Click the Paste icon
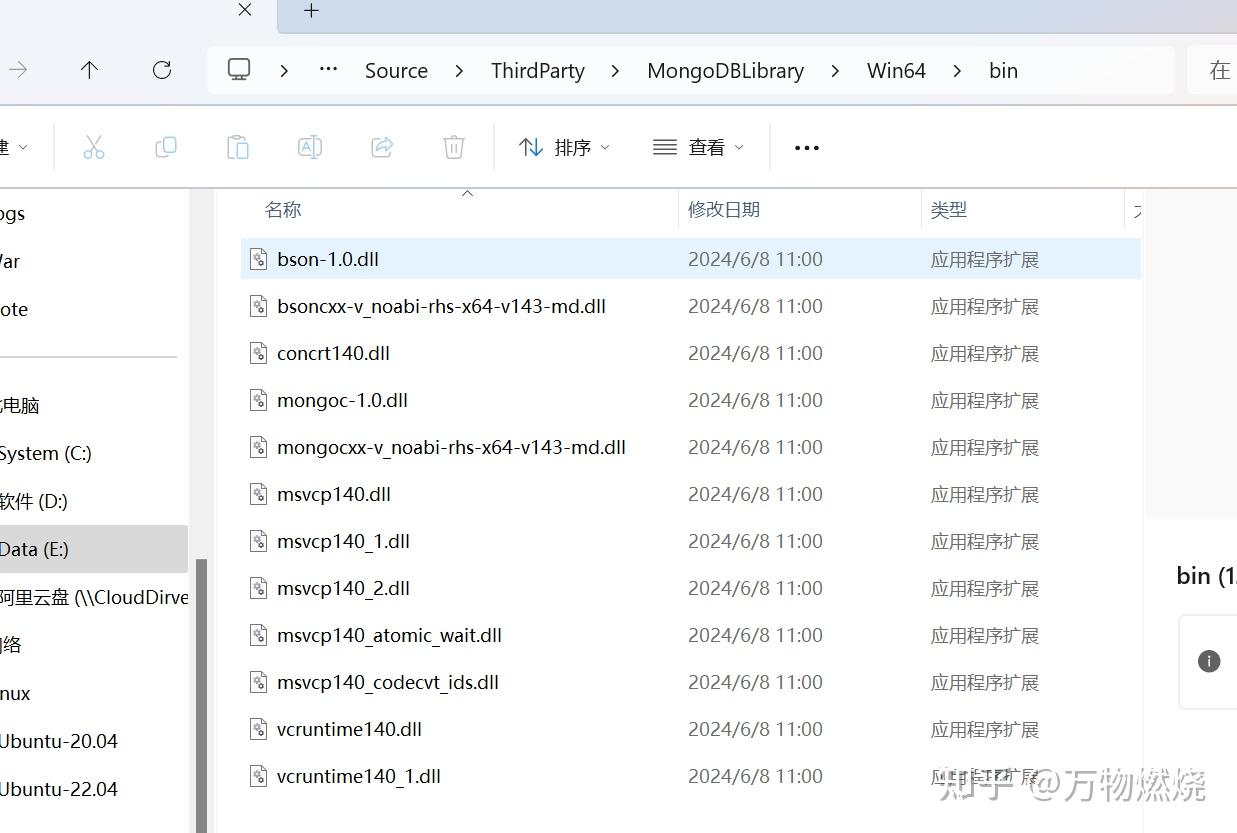The width and height of the screenshot is (1237, 833). point(238,146)
